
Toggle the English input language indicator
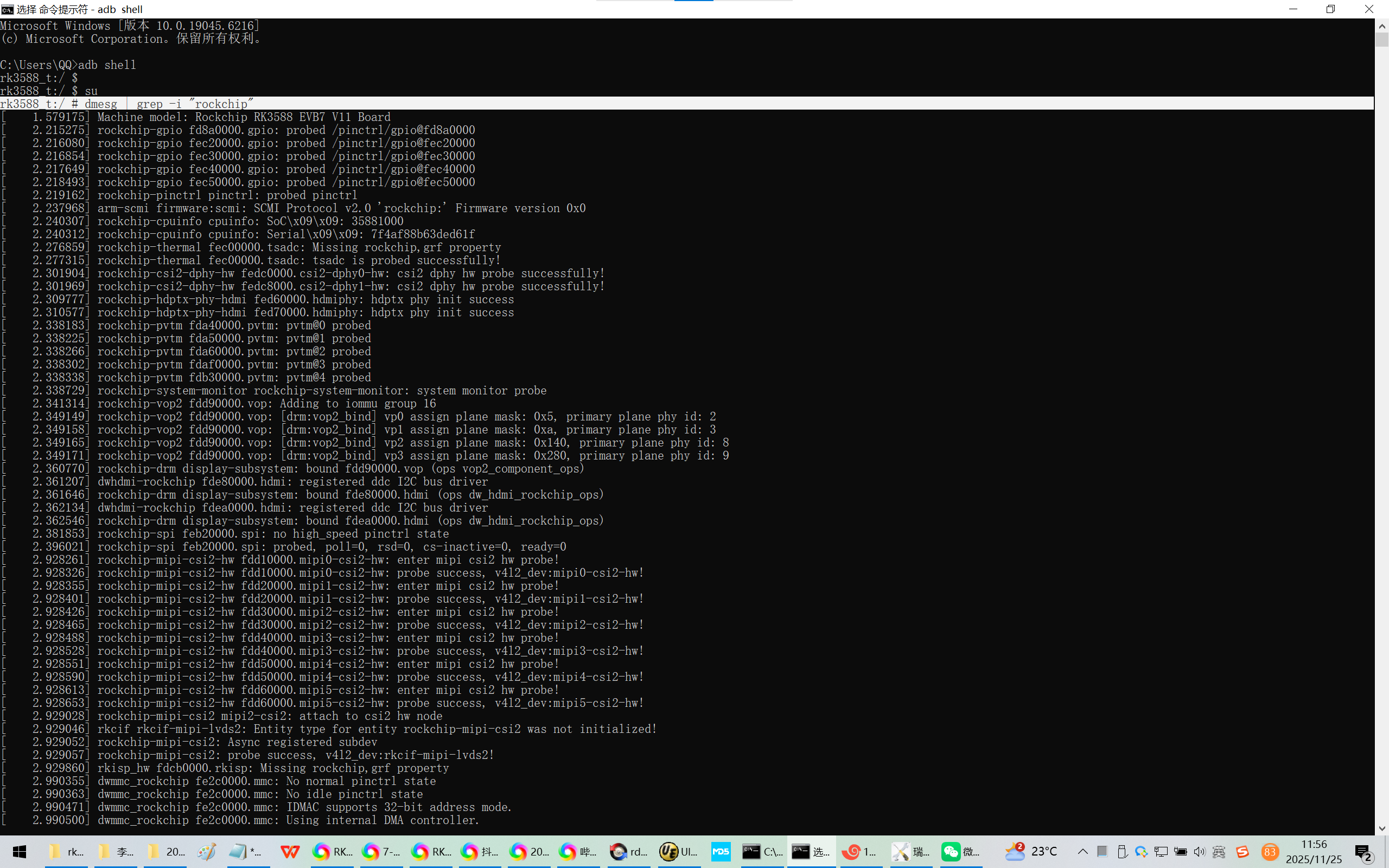tap(1220, 851)
